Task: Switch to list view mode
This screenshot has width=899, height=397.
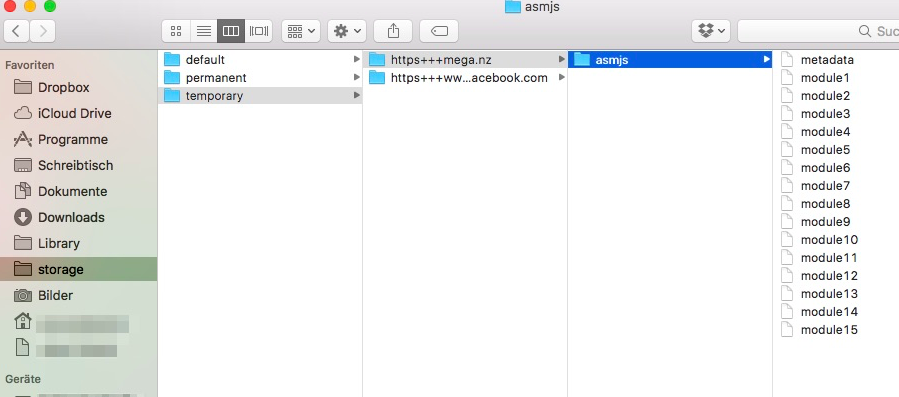Action: 204,31
